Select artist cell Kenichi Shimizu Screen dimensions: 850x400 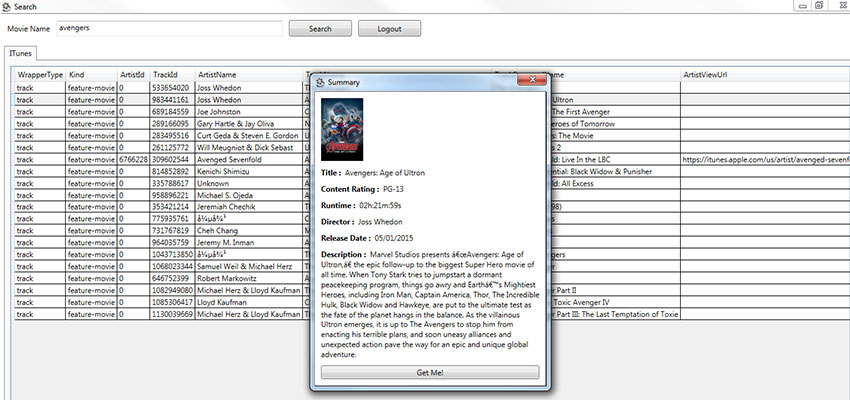click(x=248, y=171)
